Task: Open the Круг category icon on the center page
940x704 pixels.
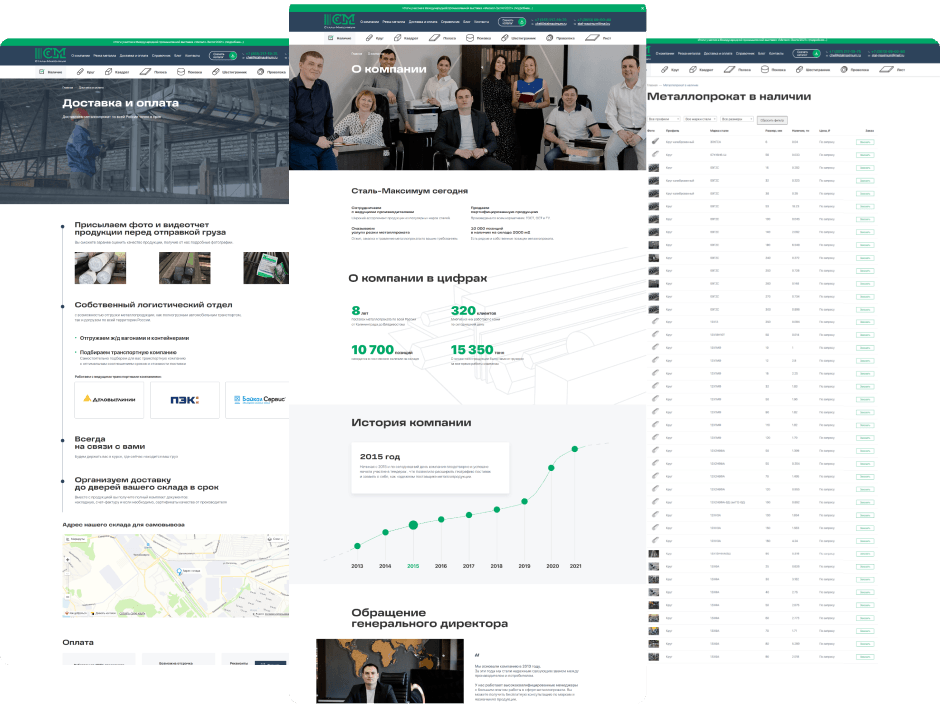Action: pos(369,38)
